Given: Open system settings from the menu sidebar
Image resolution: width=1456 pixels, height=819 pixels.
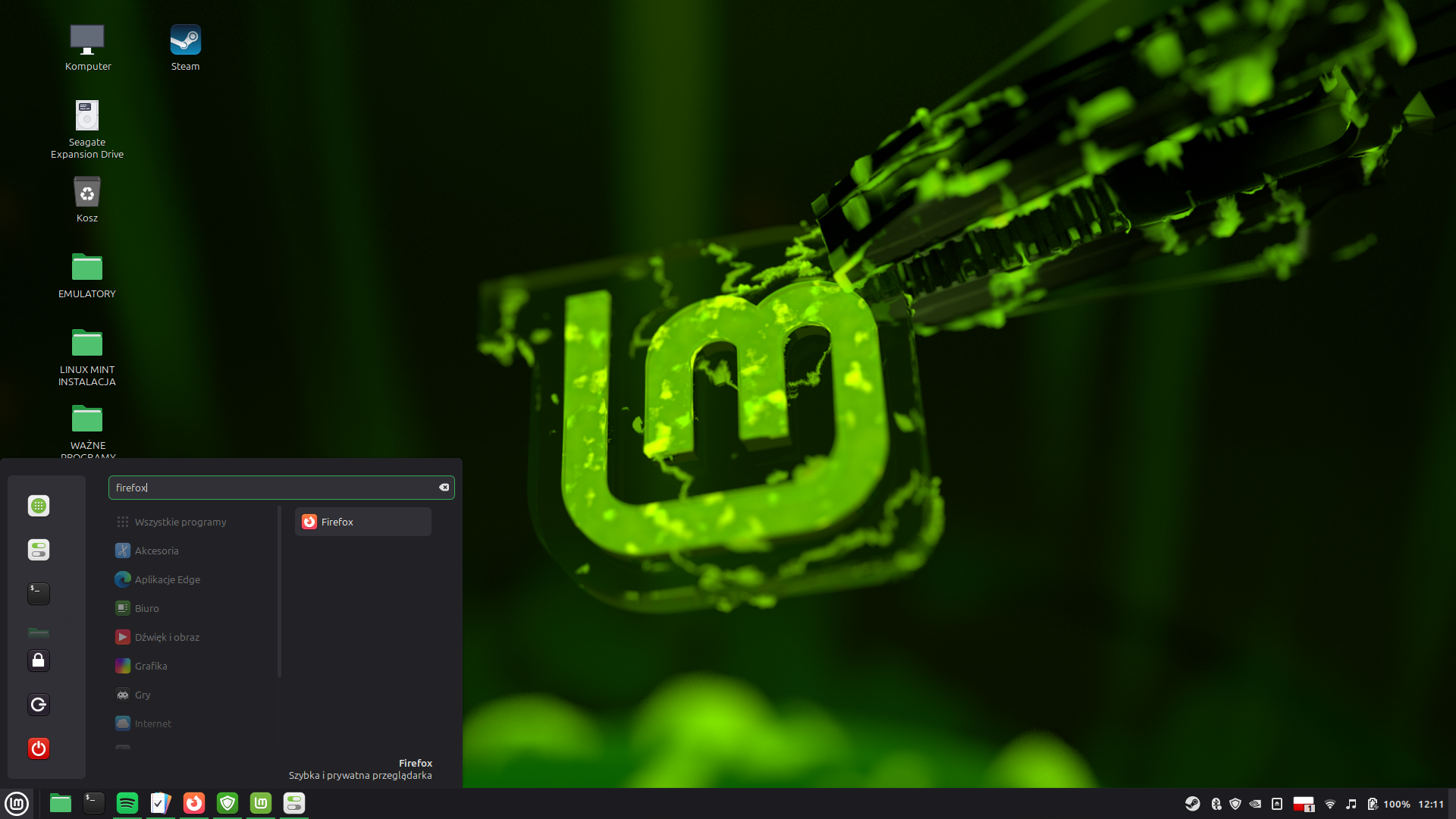Looking at the screenshot, I should (39, 550).
